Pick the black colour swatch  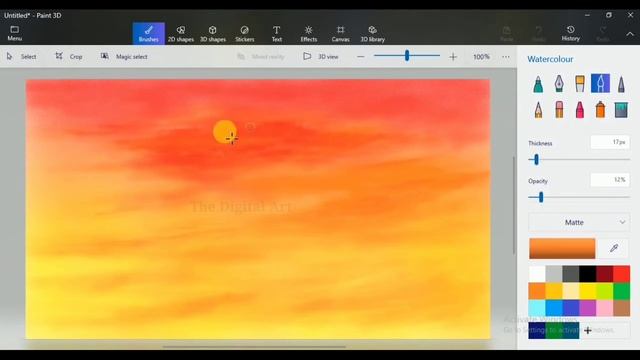pyautogui.click(x=588, y=274)
